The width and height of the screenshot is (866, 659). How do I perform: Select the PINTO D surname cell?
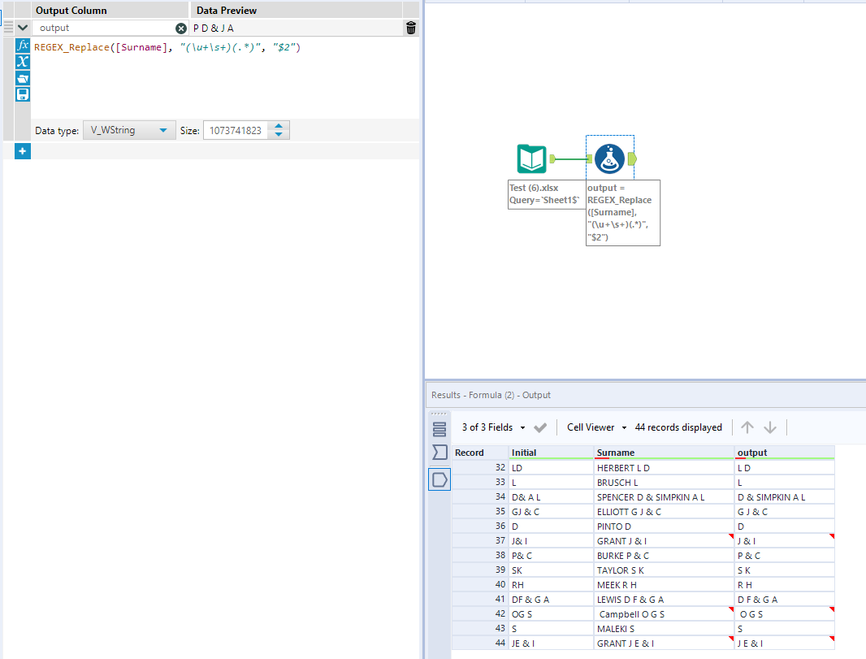click(x=664, y=526)
